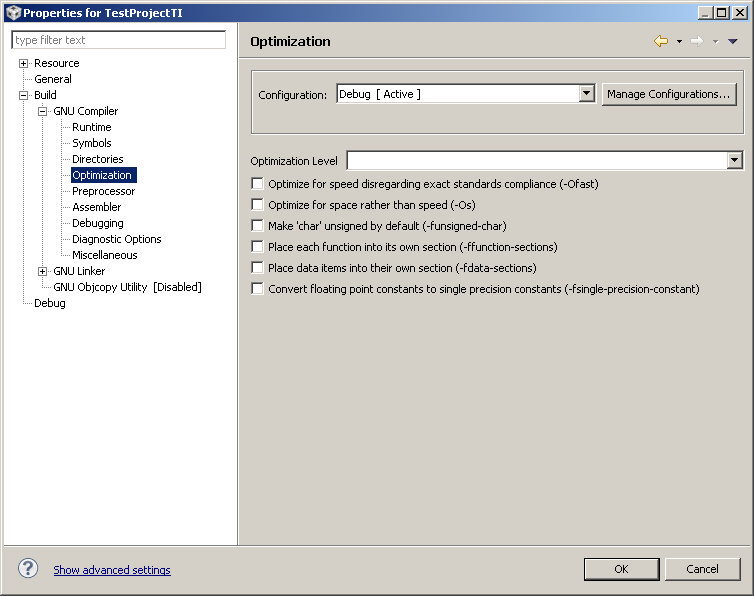Close the Properties dialog

[739, 13]
